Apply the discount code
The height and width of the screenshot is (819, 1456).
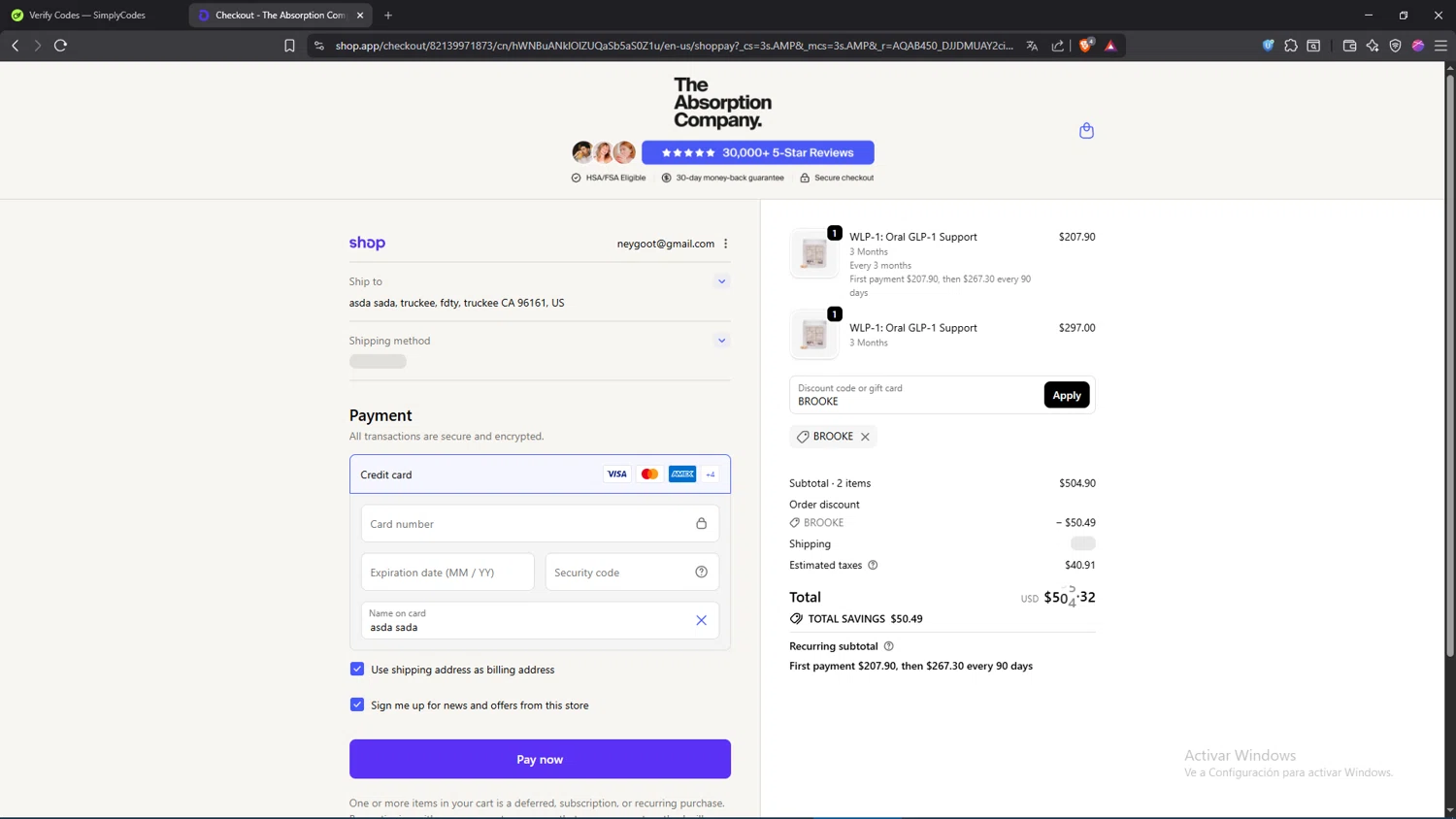1067,395
